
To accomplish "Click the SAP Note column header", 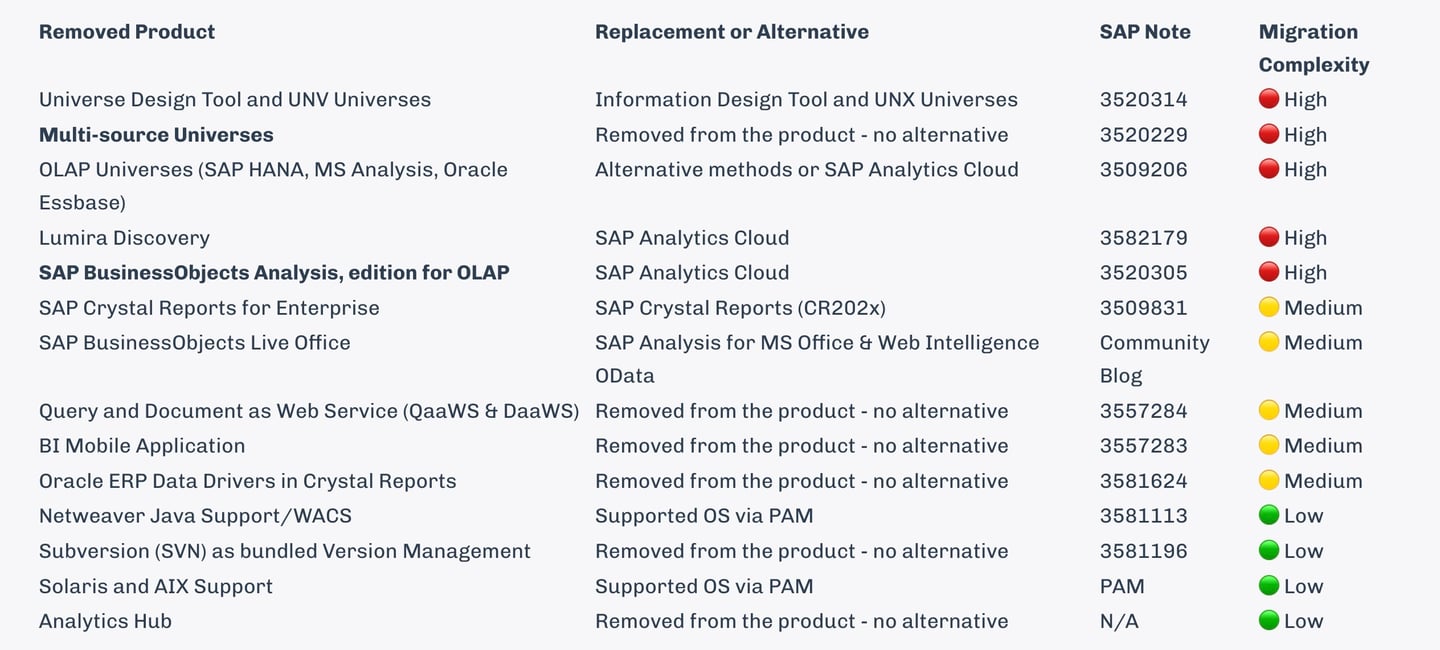I will click(1145, 32).
